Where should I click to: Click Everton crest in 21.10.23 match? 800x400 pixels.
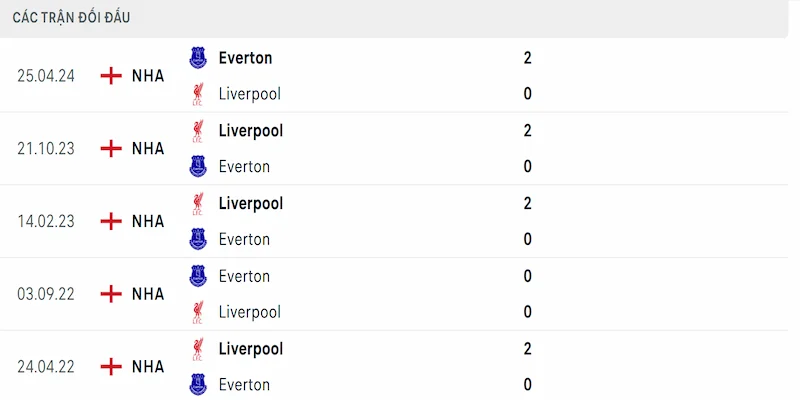click(x=198, y=166)
